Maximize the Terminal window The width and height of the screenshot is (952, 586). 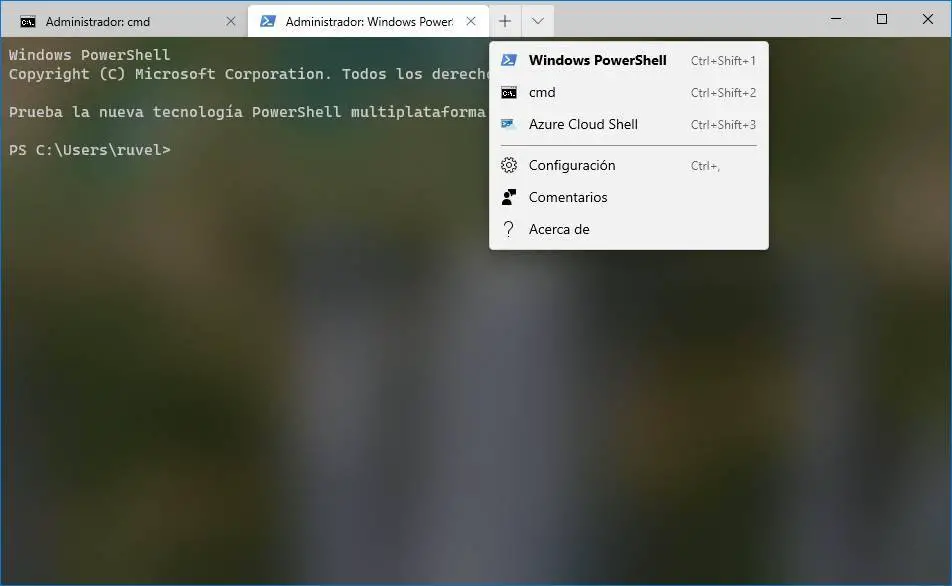click(x=882, y=19)
